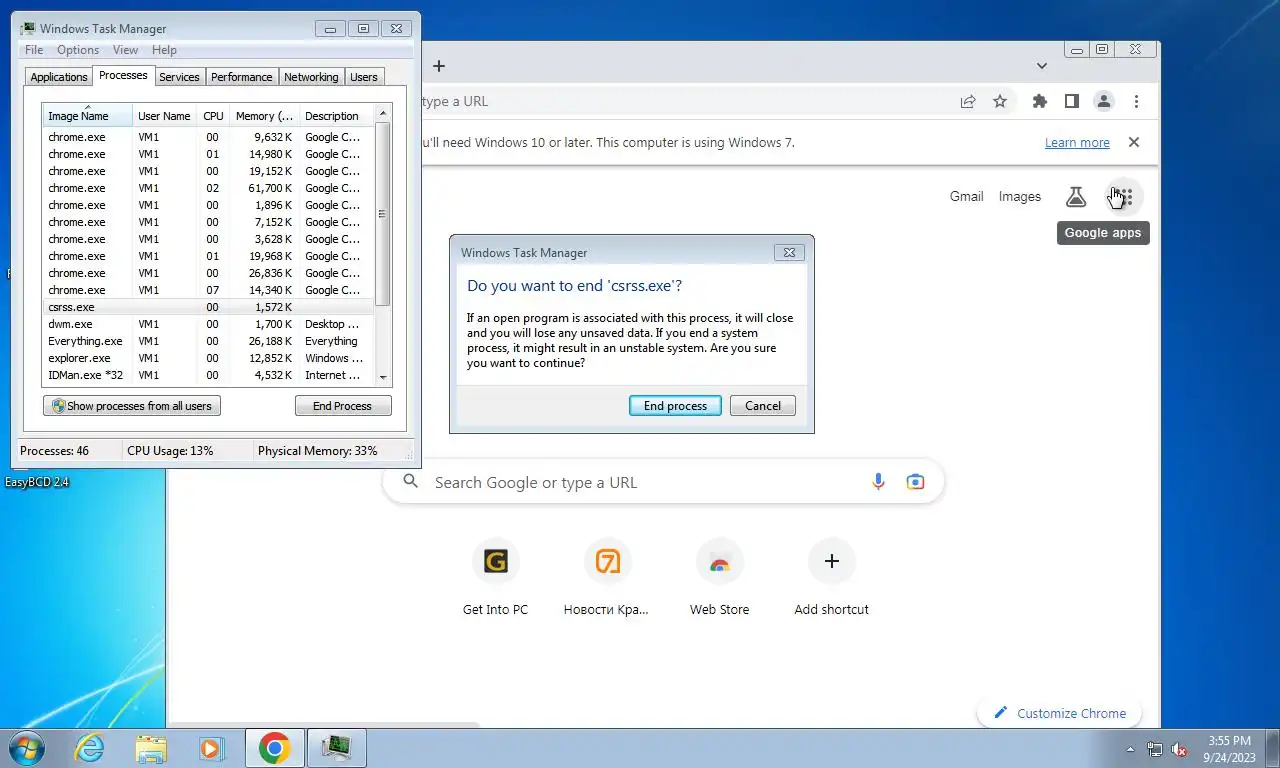Sort processes by Description column
The image size is (1280, 768).
click(x=336, y=115)
